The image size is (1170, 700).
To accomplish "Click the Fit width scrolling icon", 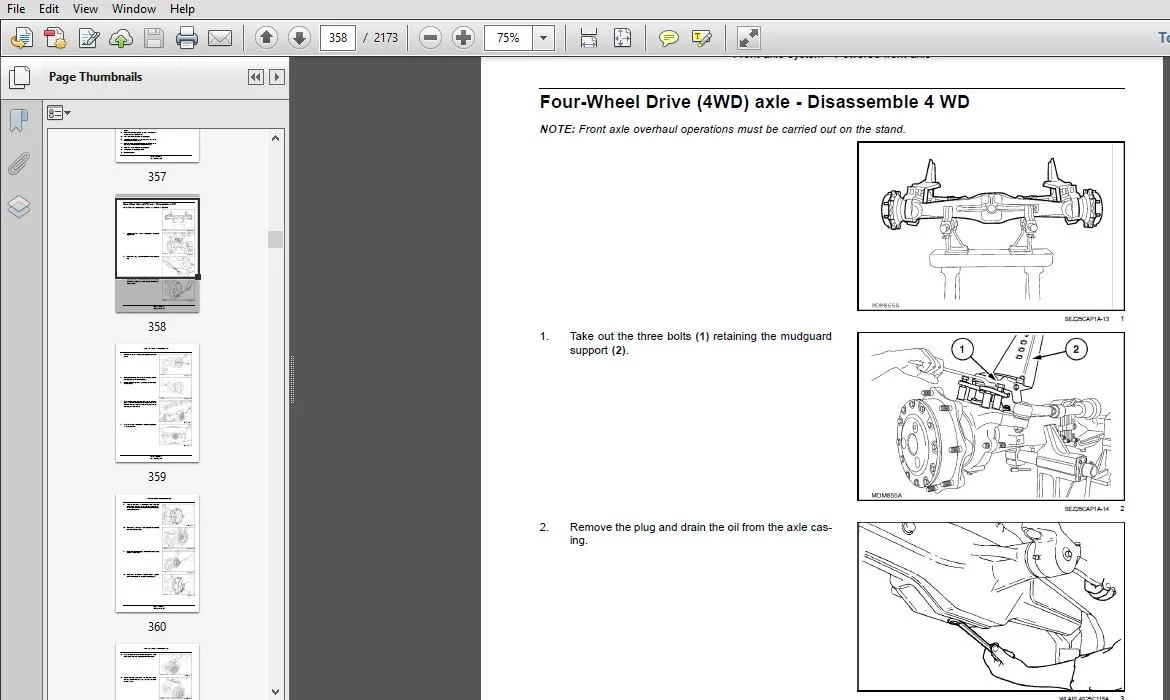I will click(589, 37).
